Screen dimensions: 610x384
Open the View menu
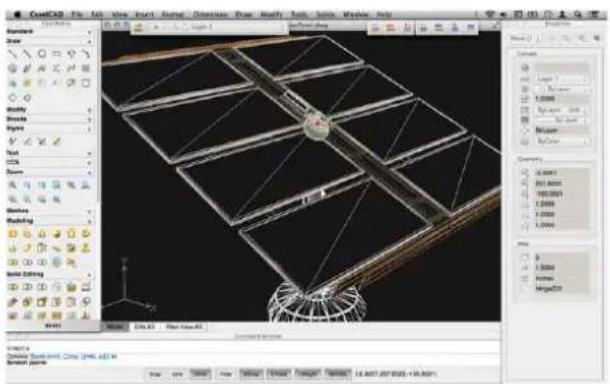point(119,14)
